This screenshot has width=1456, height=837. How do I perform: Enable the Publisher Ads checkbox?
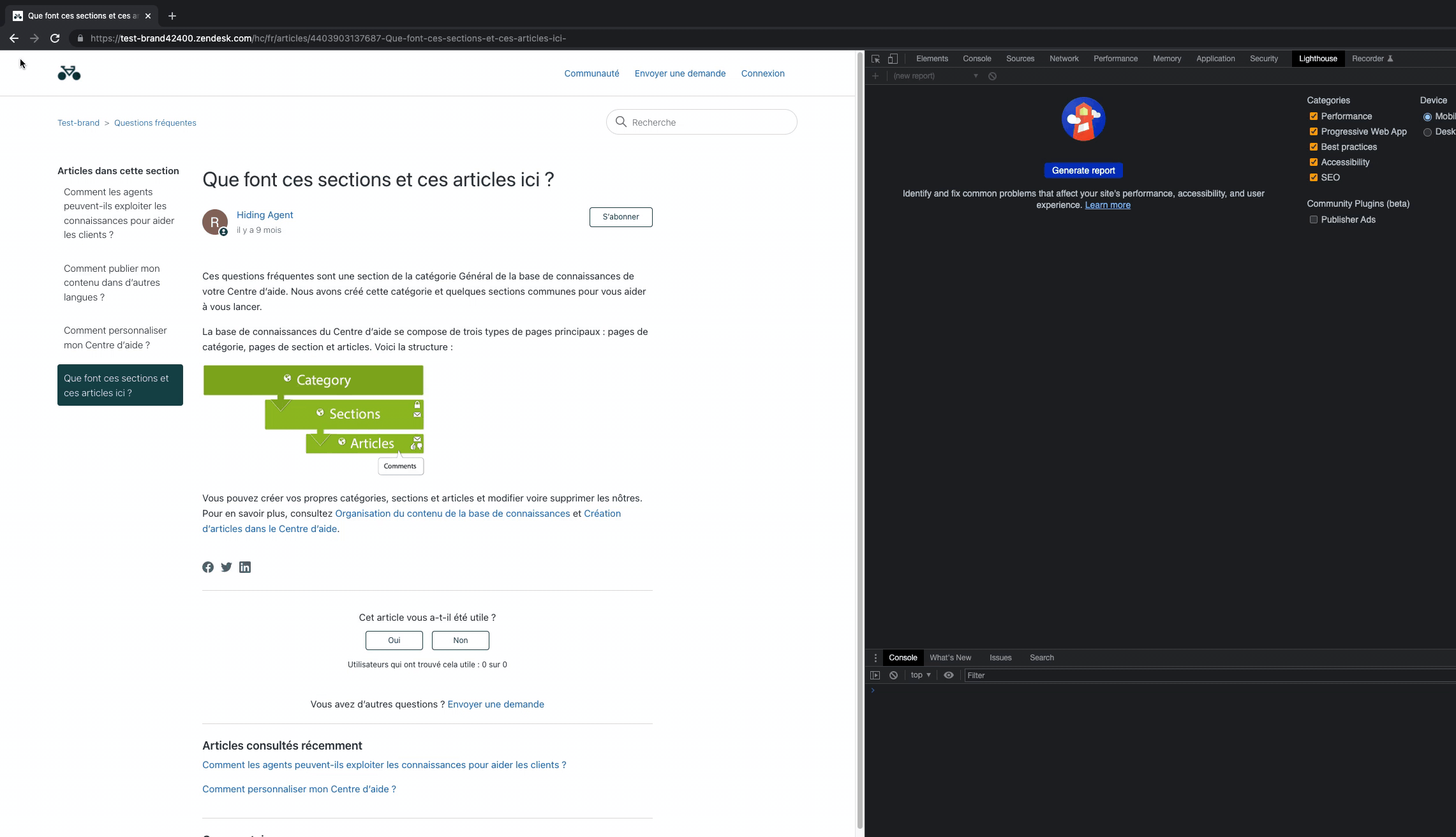(1313, 219)
